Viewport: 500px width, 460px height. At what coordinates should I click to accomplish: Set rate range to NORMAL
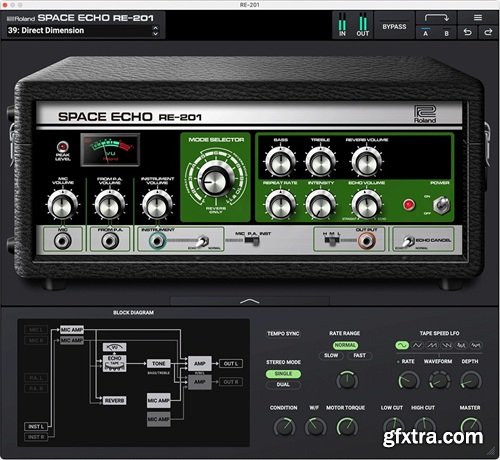click(x=345, y=345)
